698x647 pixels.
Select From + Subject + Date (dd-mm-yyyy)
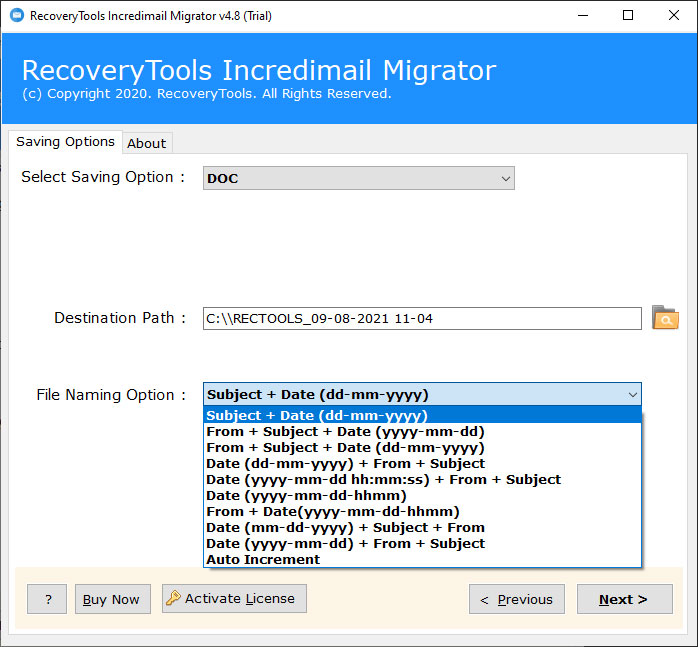(x=422, y=448)
